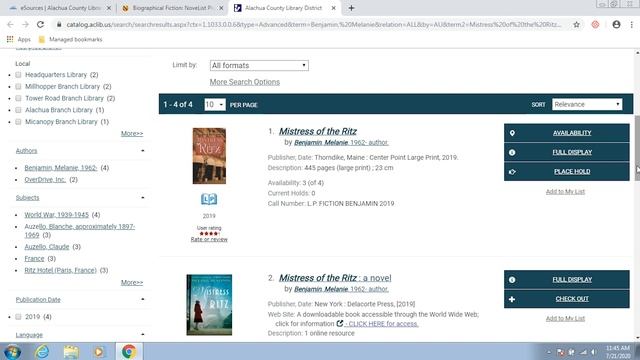Click the external link icon beside CLICK HERE

point(340,324)
